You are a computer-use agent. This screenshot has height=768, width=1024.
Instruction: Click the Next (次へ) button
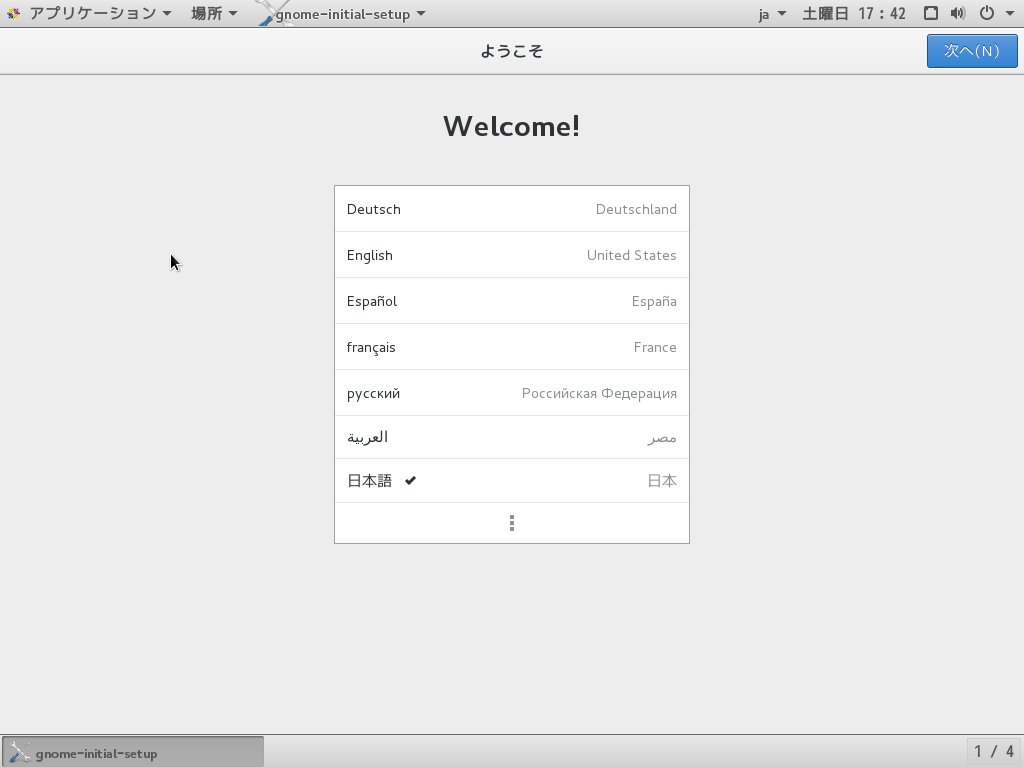click(971, 51)
